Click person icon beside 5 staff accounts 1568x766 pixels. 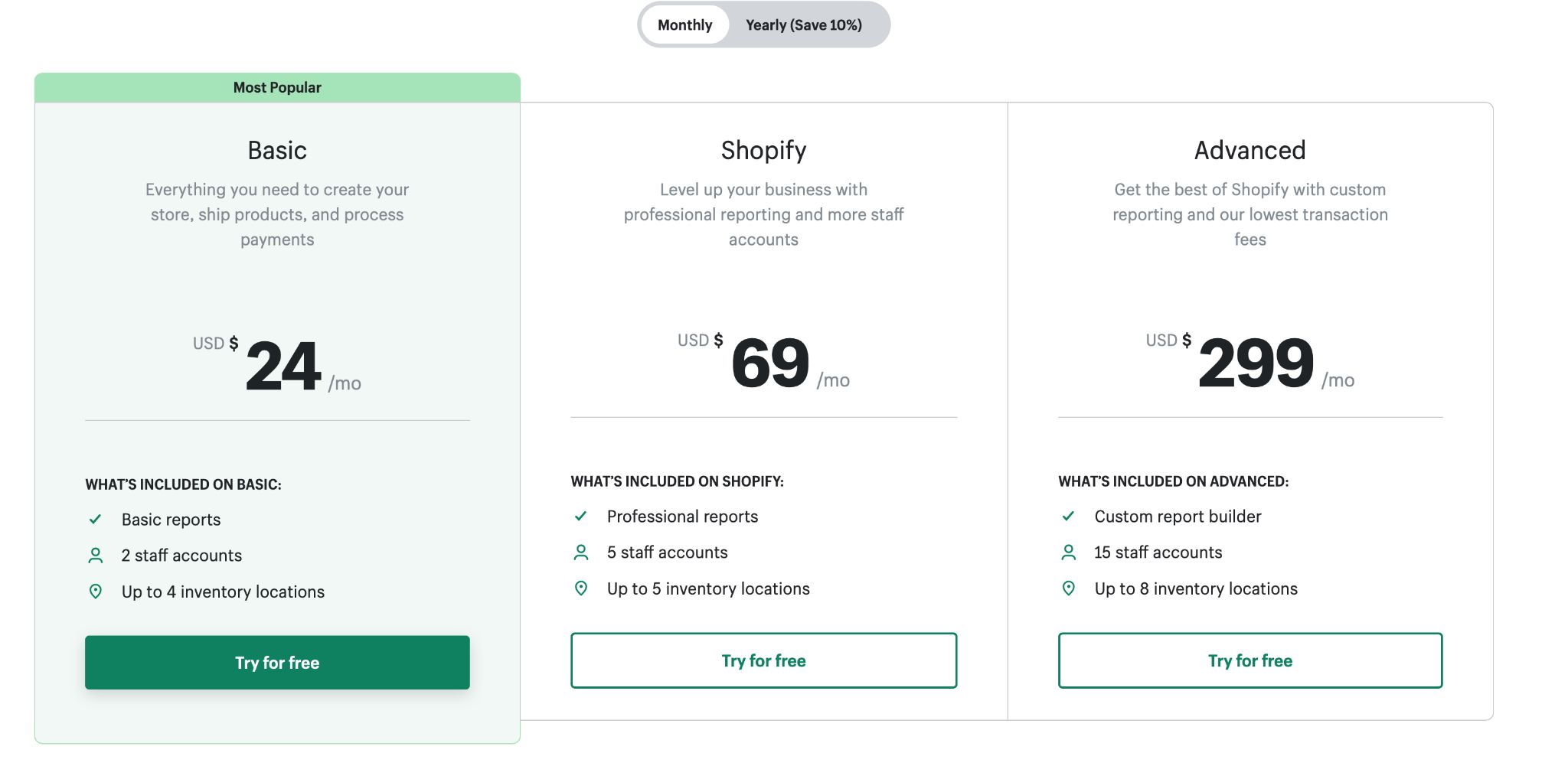point(581,552)
